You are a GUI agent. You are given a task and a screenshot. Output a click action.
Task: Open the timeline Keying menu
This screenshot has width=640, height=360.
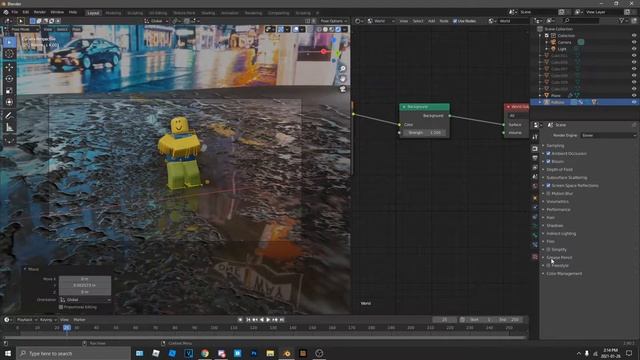[x=47, y=320]
